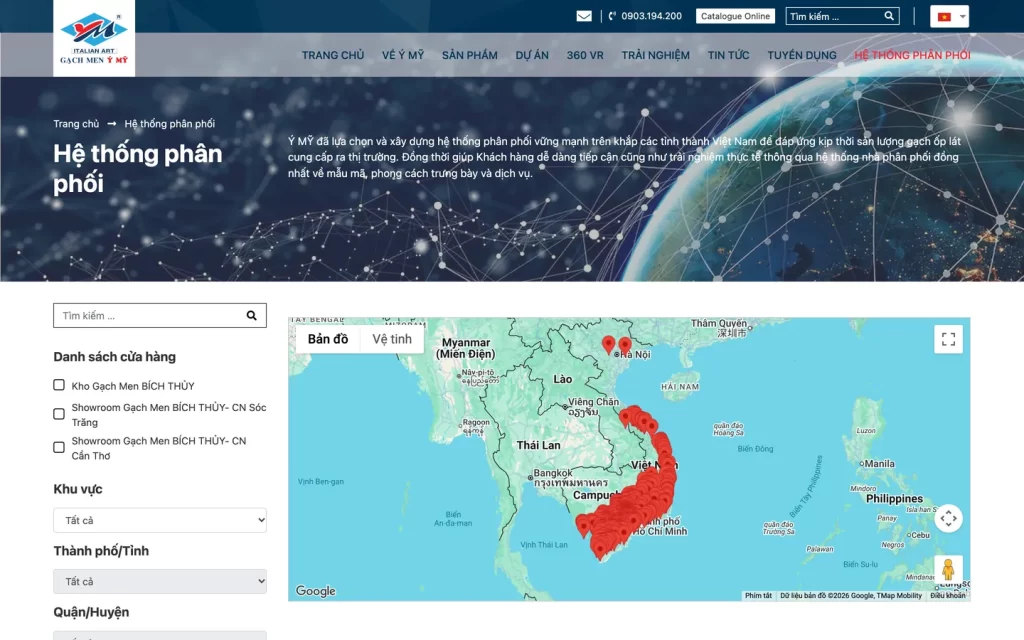The width and height of the screenshot is (1024, 640).
Task: Click the Vietnam flag icon
Action: [x=944, y=17]
